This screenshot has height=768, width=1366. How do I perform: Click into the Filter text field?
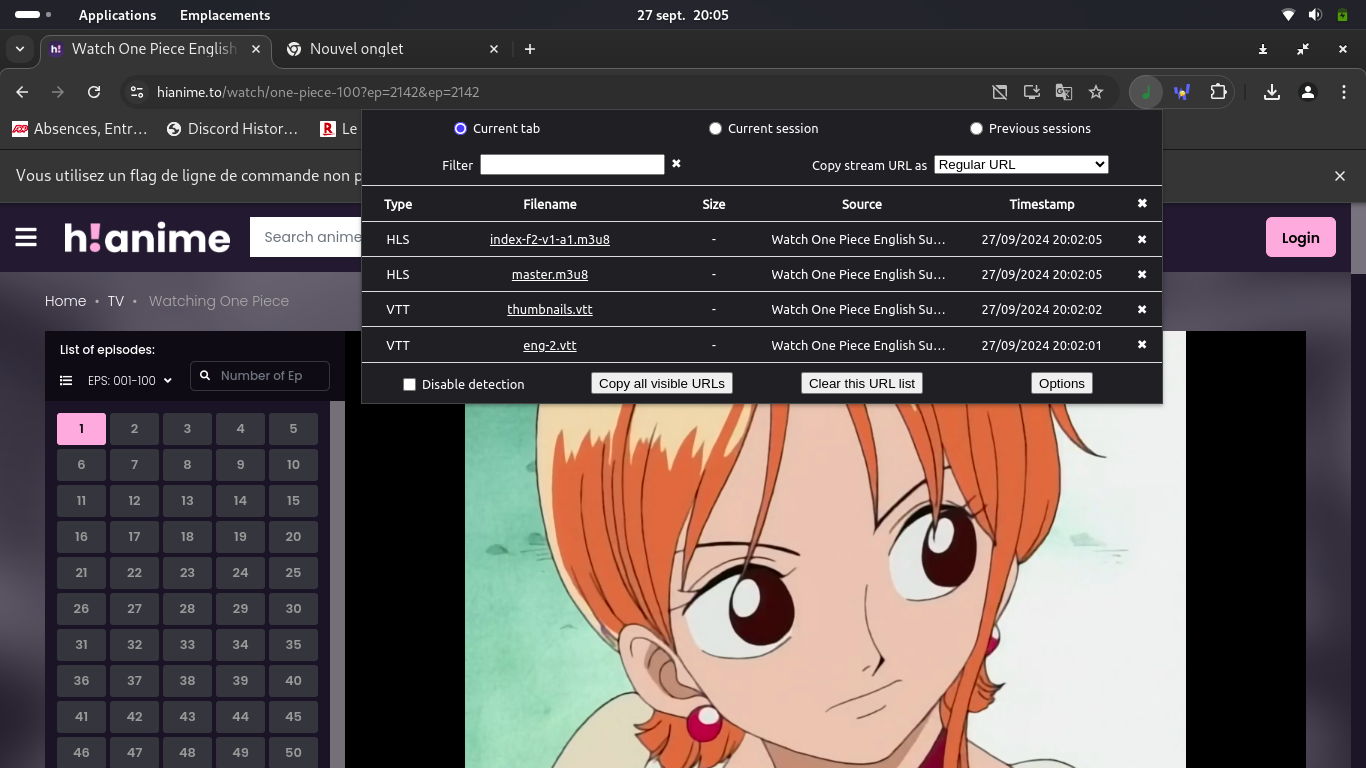click(572, 164)
